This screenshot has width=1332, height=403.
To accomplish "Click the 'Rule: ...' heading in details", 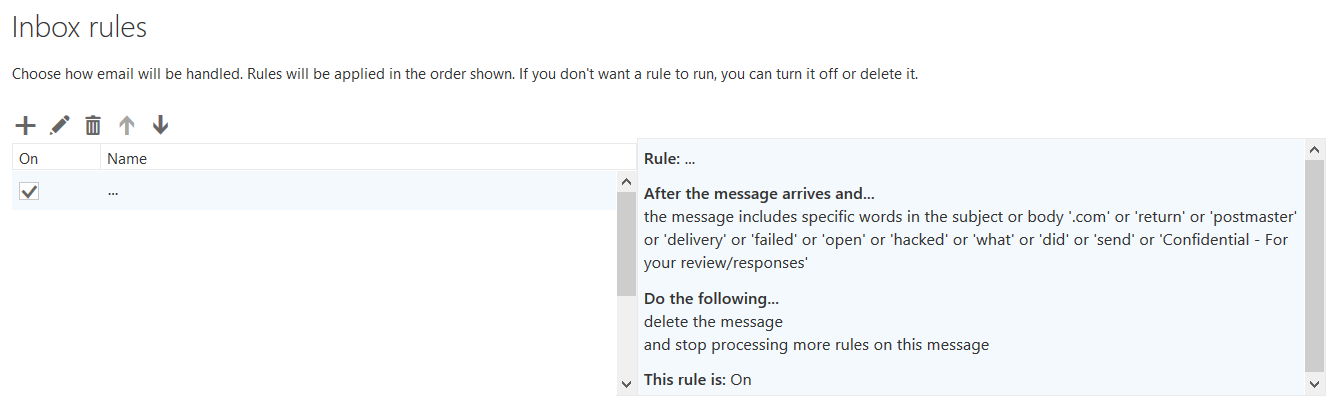I will click(669, 159).
